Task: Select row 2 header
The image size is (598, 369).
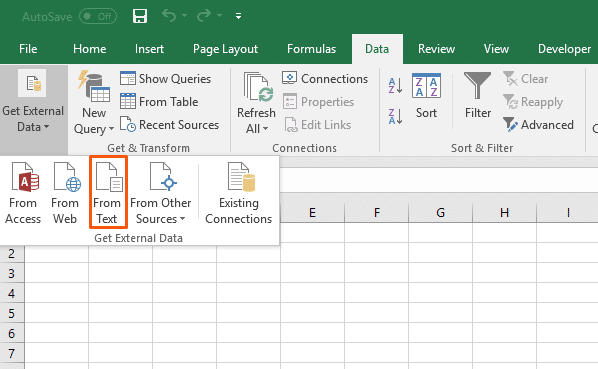Action: pos(11,253)
